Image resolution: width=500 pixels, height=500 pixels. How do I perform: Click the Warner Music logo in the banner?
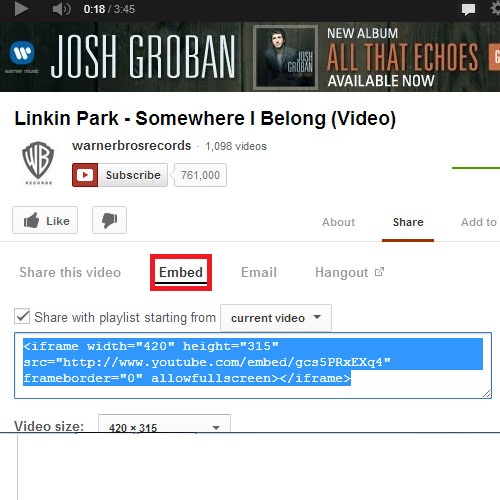point(22,57)
